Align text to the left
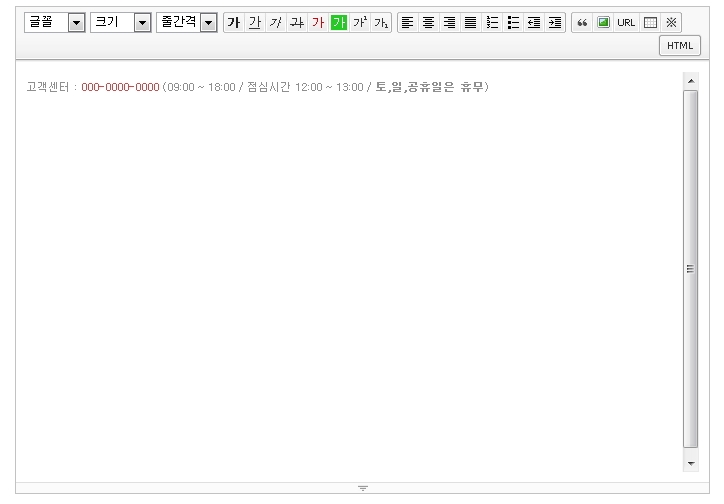The height and width of the screenshot is (504, 724). pos(407,23)
